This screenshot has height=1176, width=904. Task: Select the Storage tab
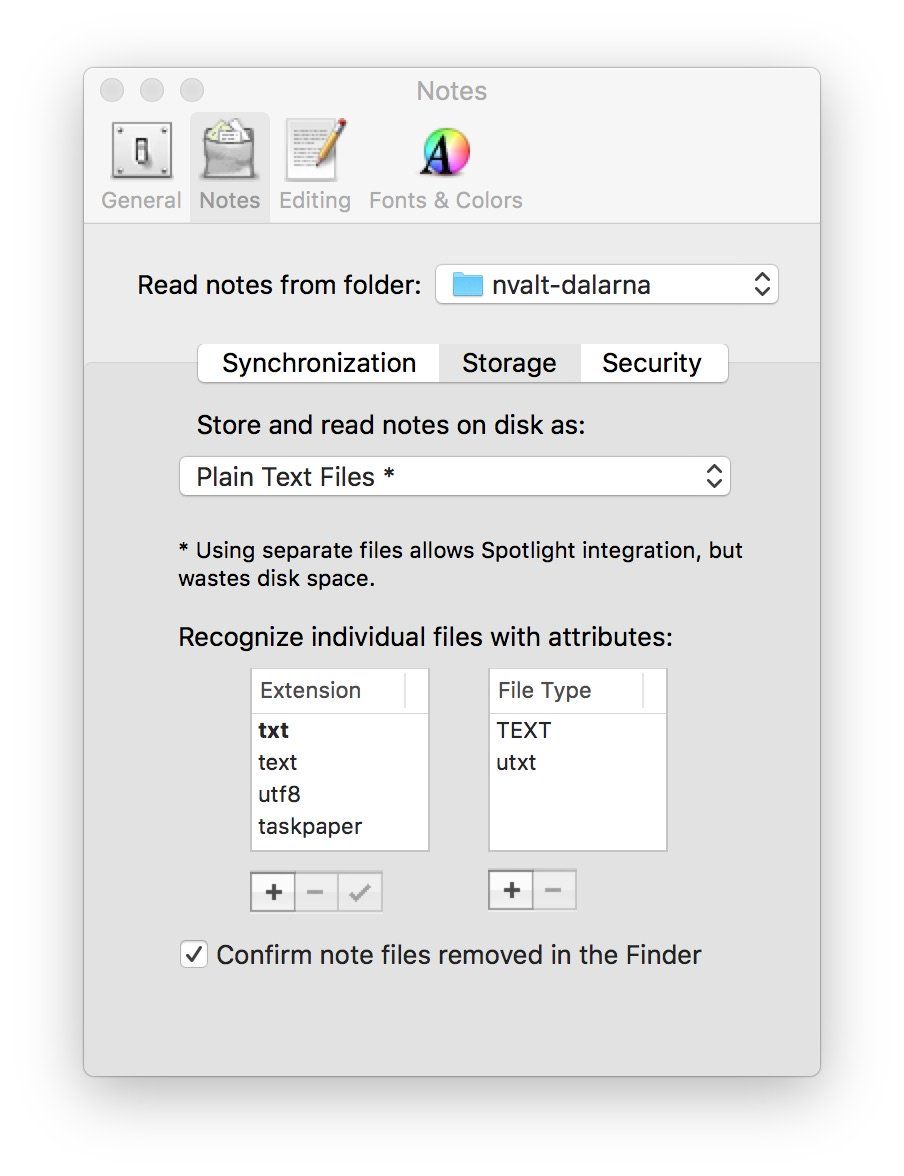[509, 363]
